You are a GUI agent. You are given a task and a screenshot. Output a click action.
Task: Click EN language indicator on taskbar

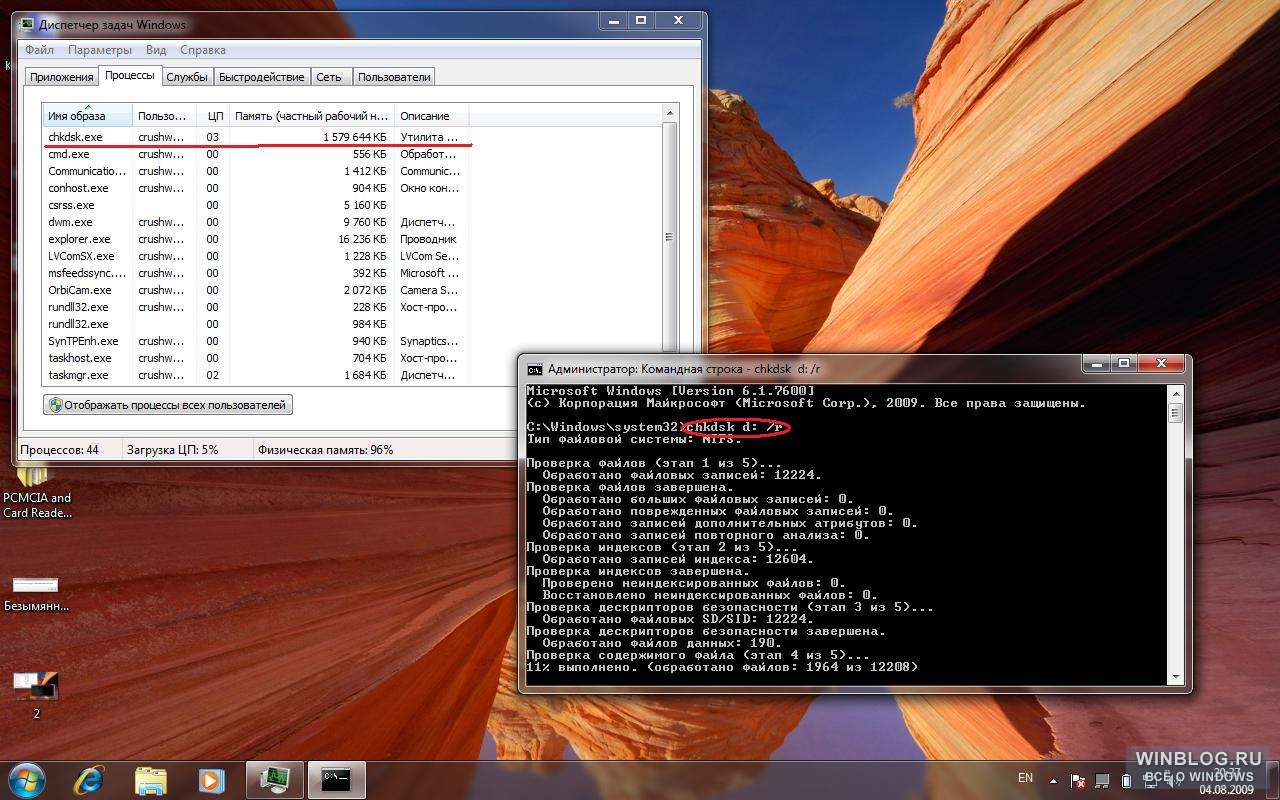[1025, 778]
